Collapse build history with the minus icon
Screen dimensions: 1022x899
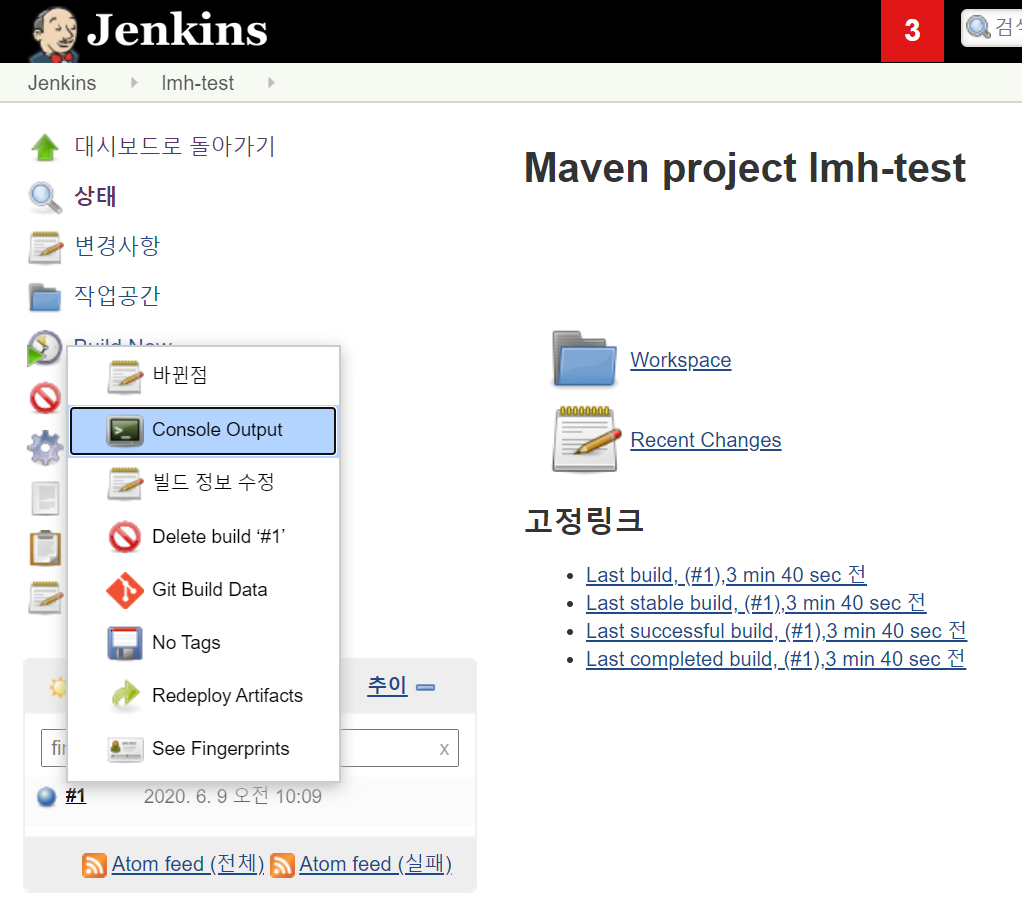pos(426,686)
